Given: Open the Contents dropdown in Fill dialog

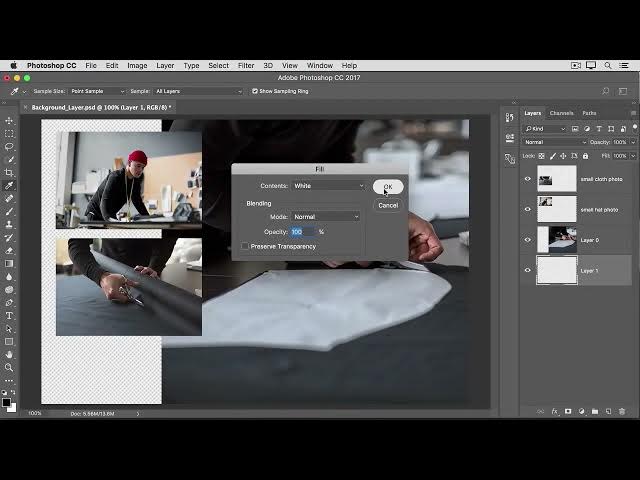Looking at the screenshot, I should (328, 186).
